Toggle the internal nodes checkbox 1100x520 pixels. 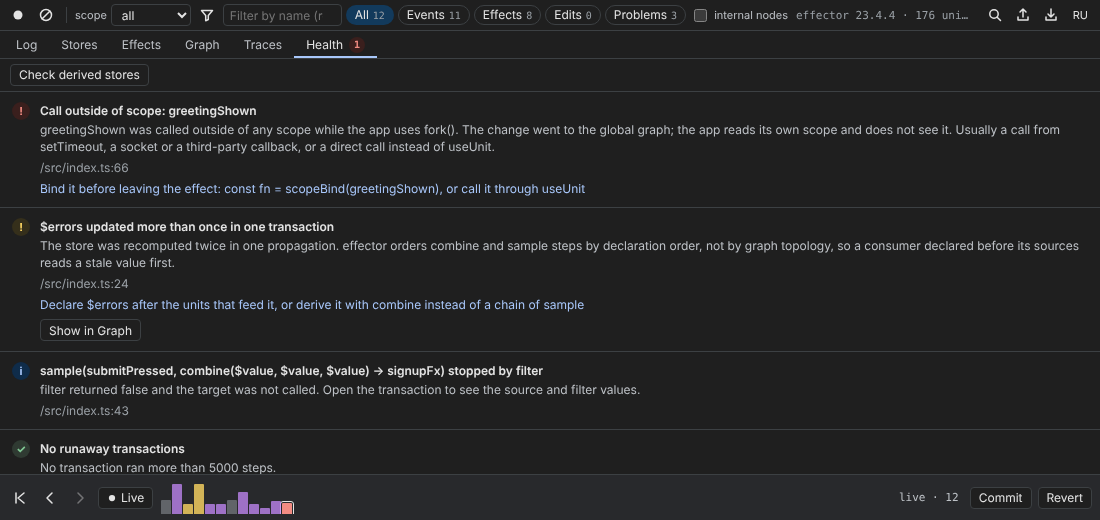(x=700, y=15)
